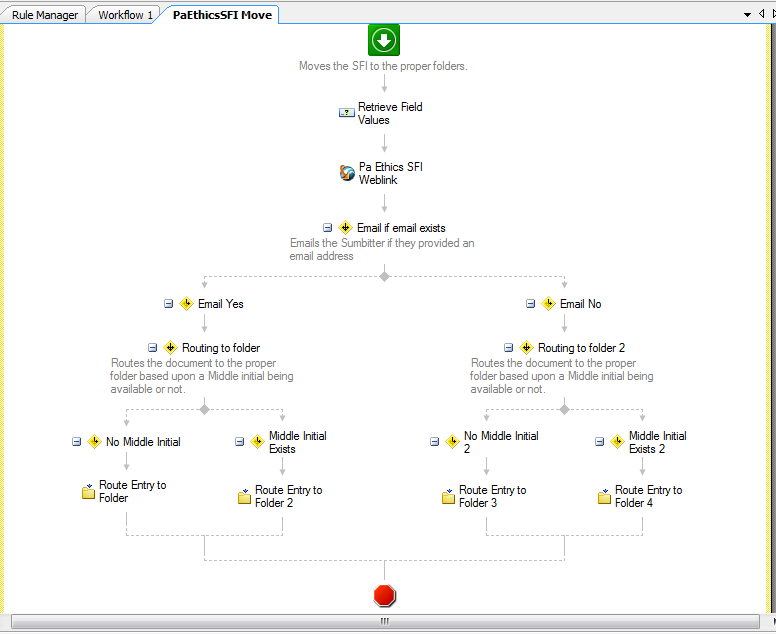Select the 'Email Yes' label
The width and height of the screenshot is (776, 634).
coord(221,304)
